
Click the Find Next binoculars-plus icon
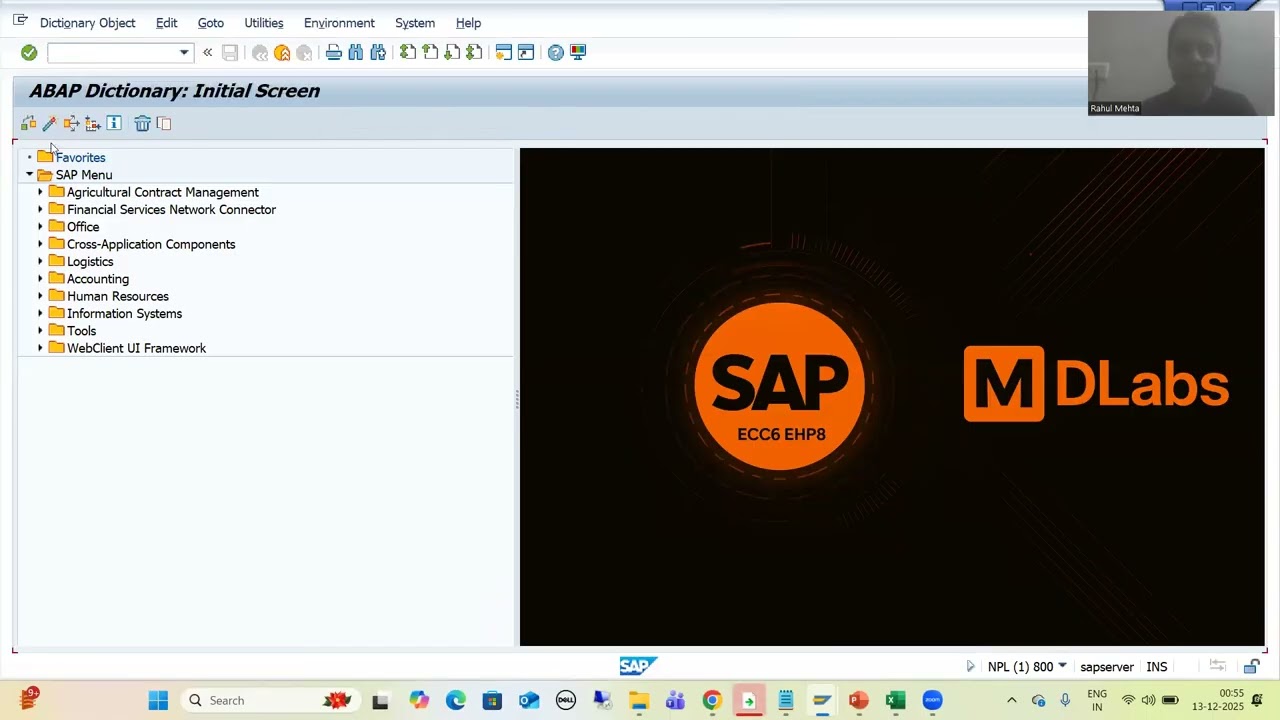coord(377,52)
